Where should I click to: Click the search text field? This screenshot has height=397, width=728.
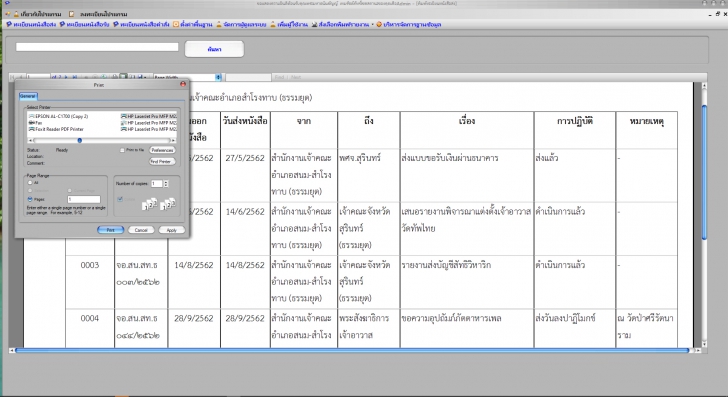pos(97,47)
